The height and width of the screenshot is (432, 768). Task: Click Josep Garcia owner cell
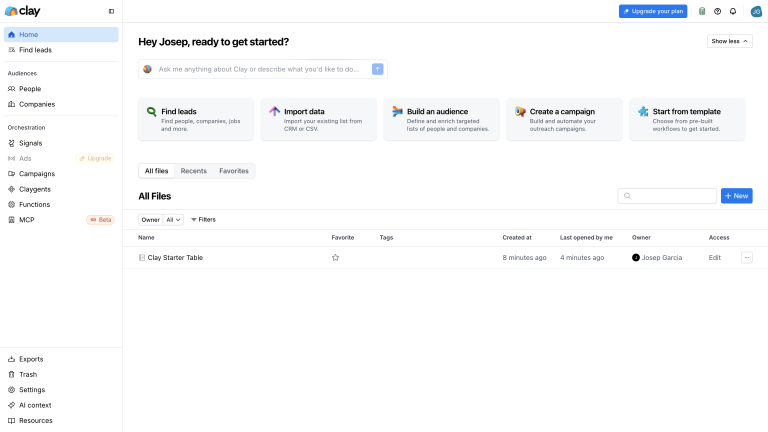[x=657, y=258]
